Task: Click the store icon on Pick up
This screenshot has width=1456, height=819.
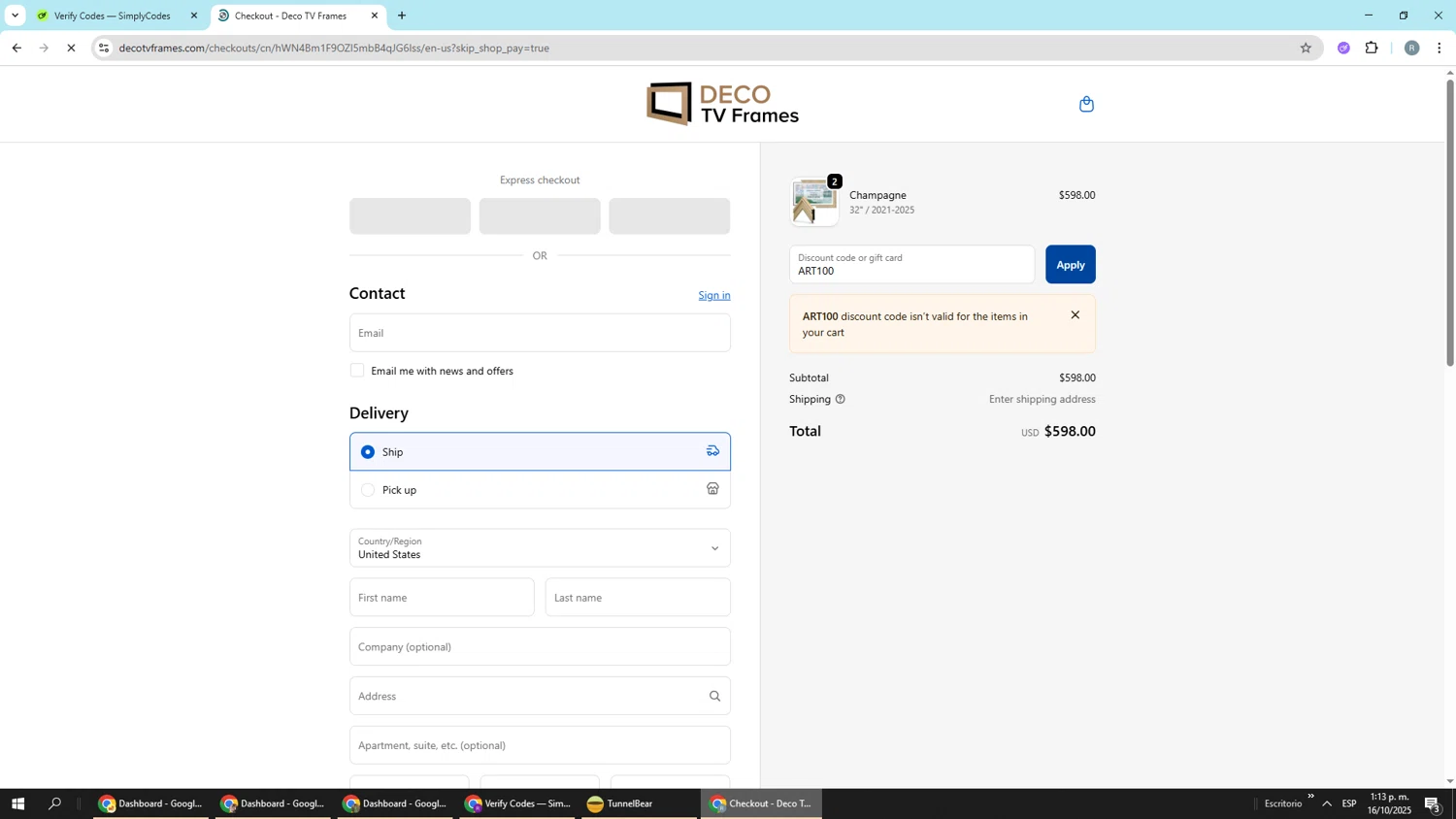Action: tap(712, 489)
